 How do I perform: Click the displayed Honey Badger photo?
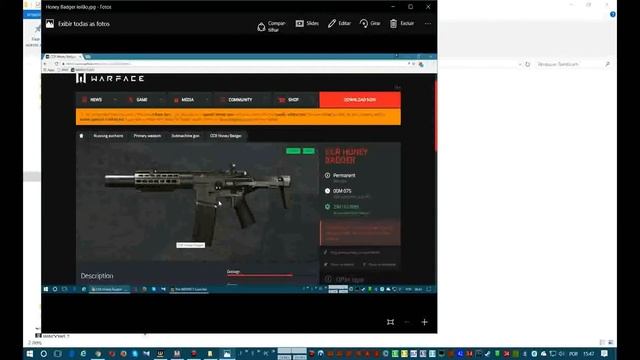[x=239, y=173]
